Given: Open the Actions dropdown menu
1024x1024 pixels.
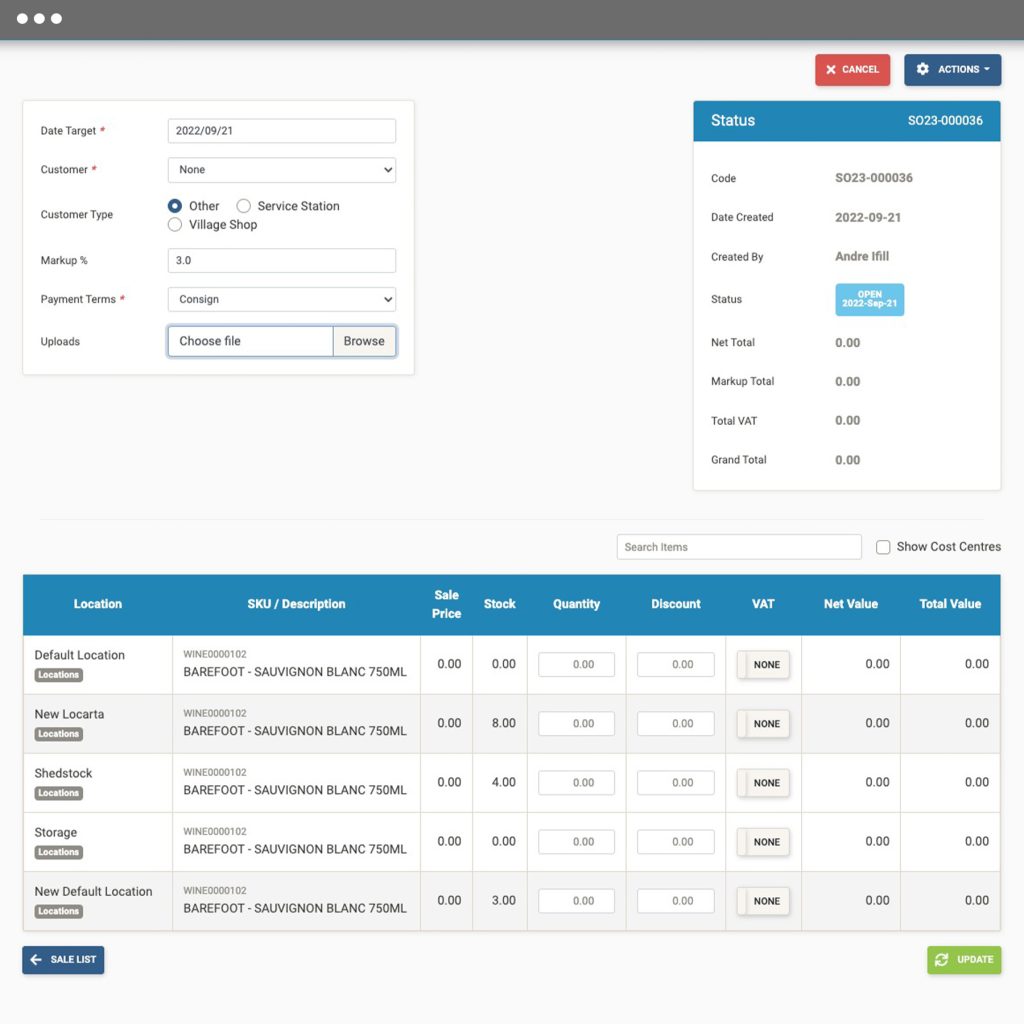Looking at the screenshot, I should (x=952, y=69).
